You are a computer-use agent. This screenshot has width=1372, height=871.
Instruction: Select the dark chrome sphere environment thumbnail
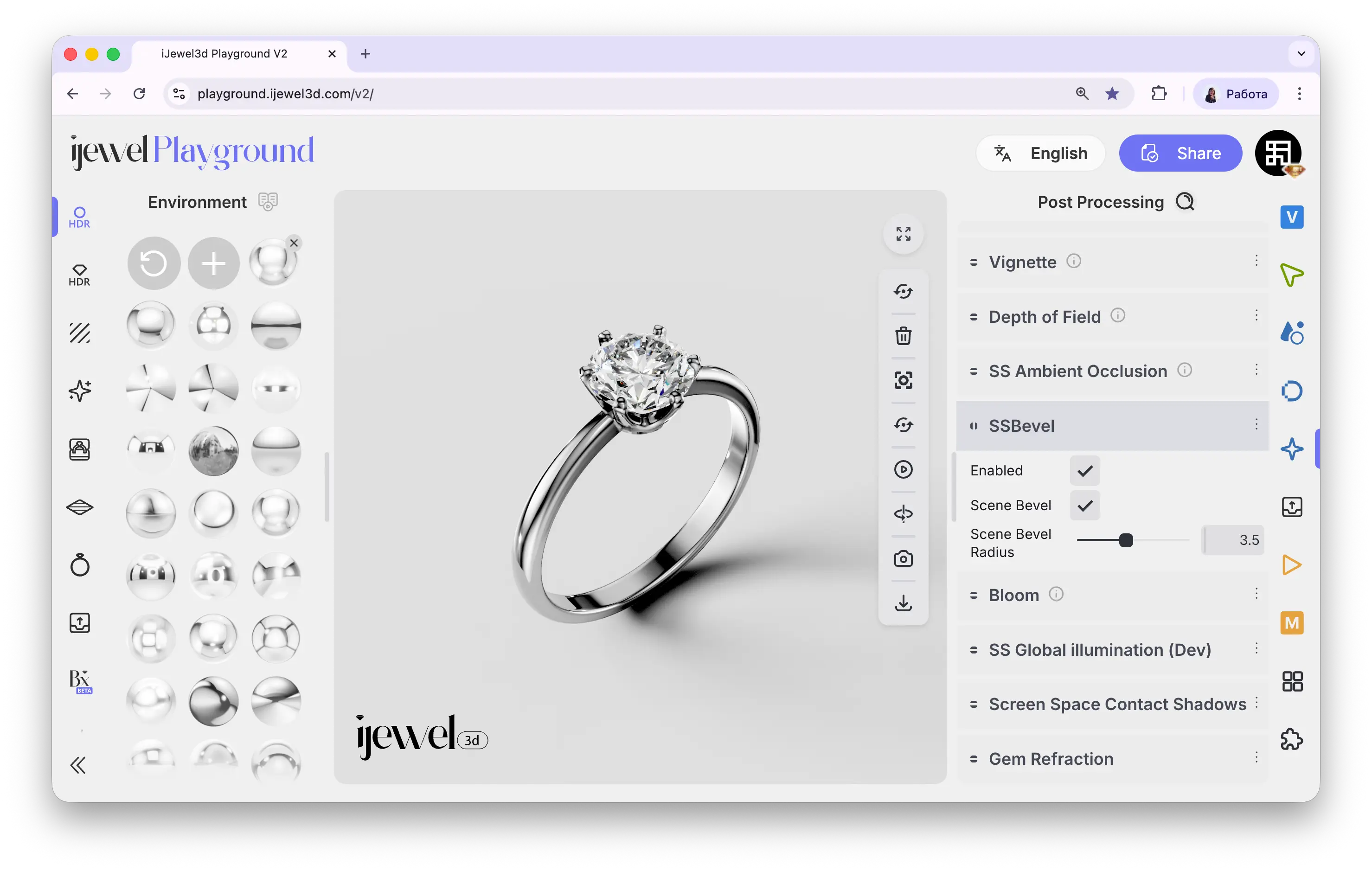click(x=214, y=701)
